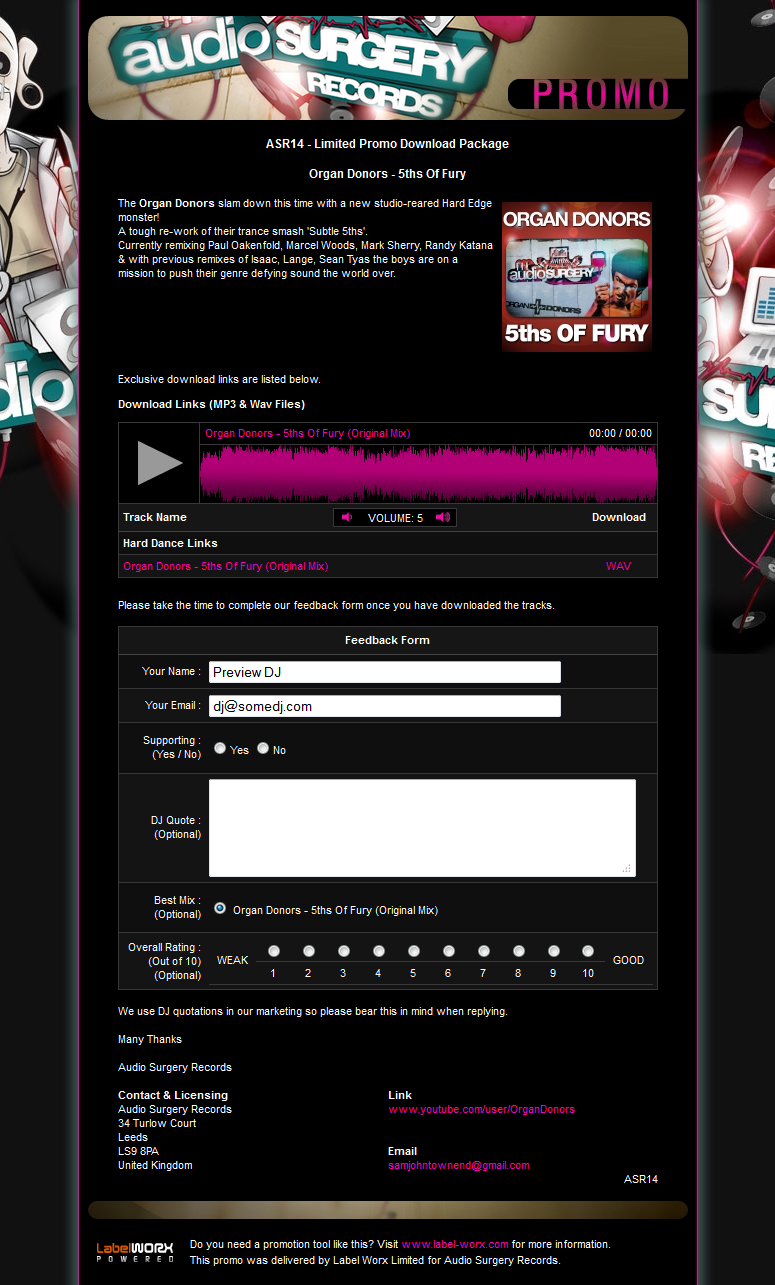Click the 5ths Of Fury cover artwork

pos(577,277)
